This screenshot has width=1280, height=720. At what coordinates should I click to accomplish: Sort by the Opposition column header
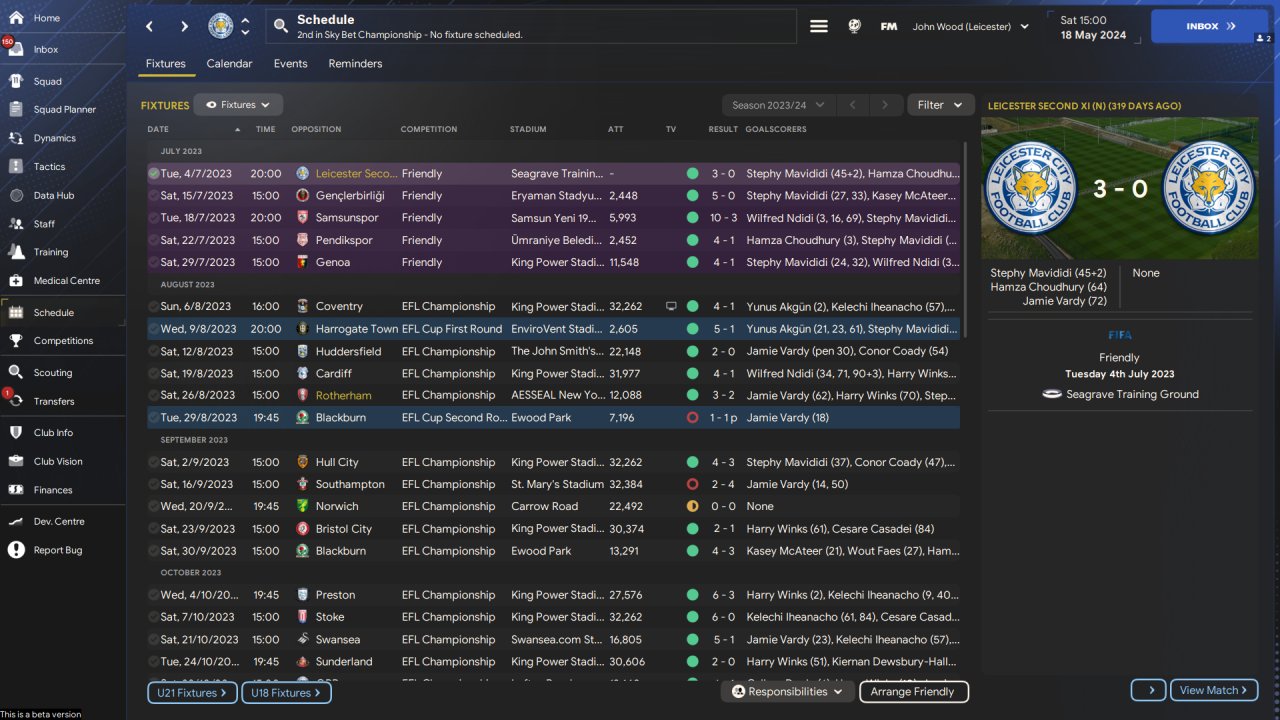coord(316,129)
